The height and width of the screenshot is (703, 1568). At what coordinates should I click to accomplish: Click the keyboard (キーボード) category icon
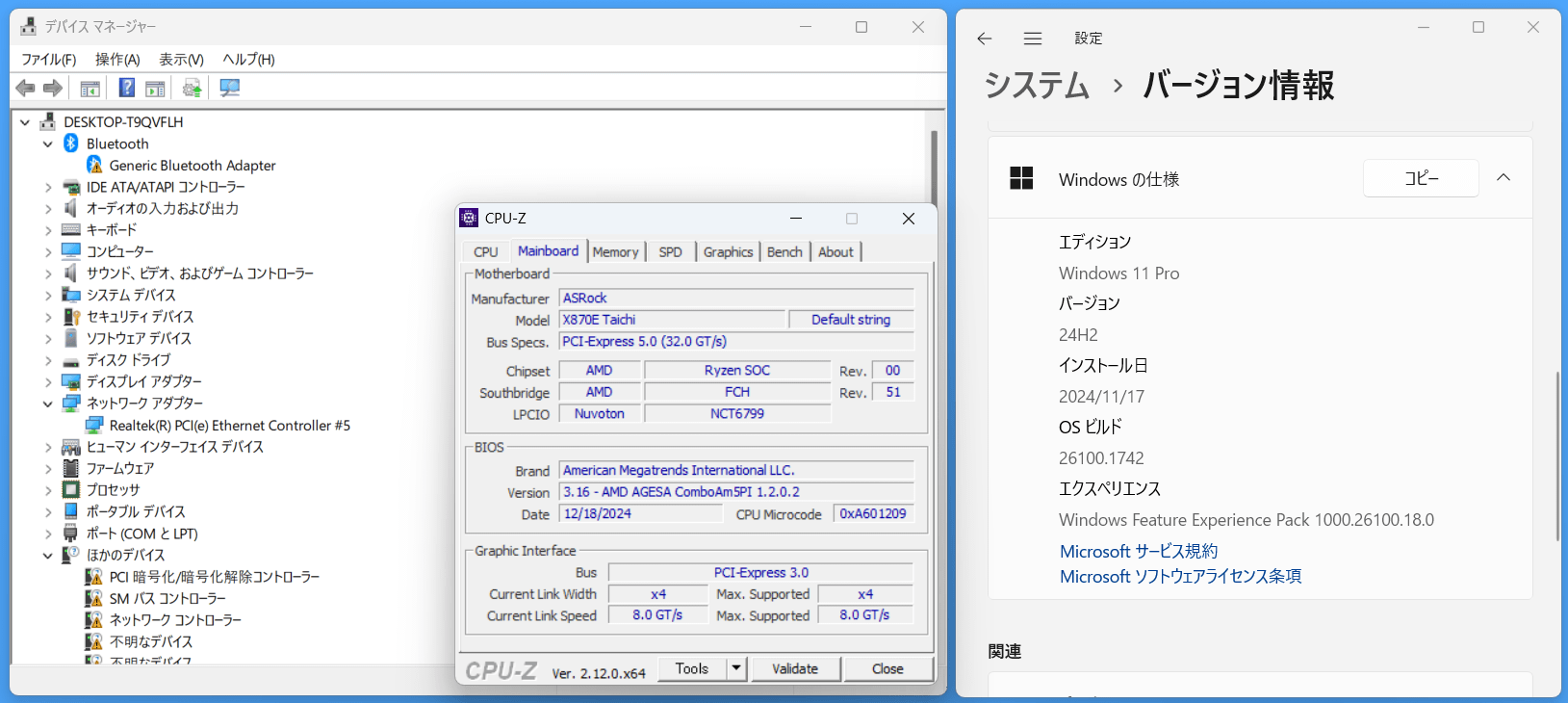71,230
